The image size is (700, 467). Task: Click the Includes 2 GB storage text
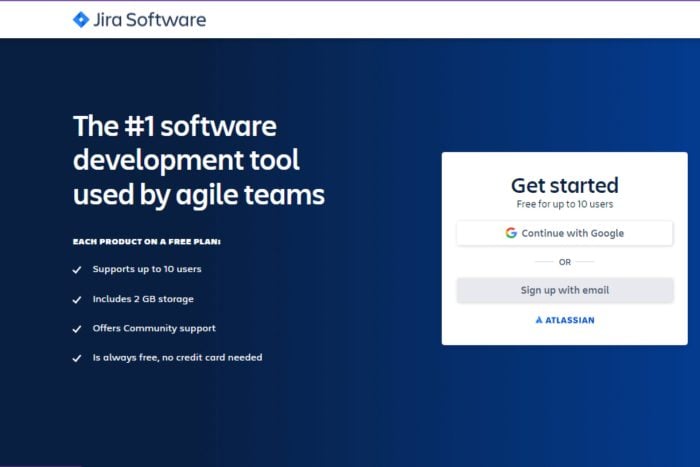tap(143, 299)
